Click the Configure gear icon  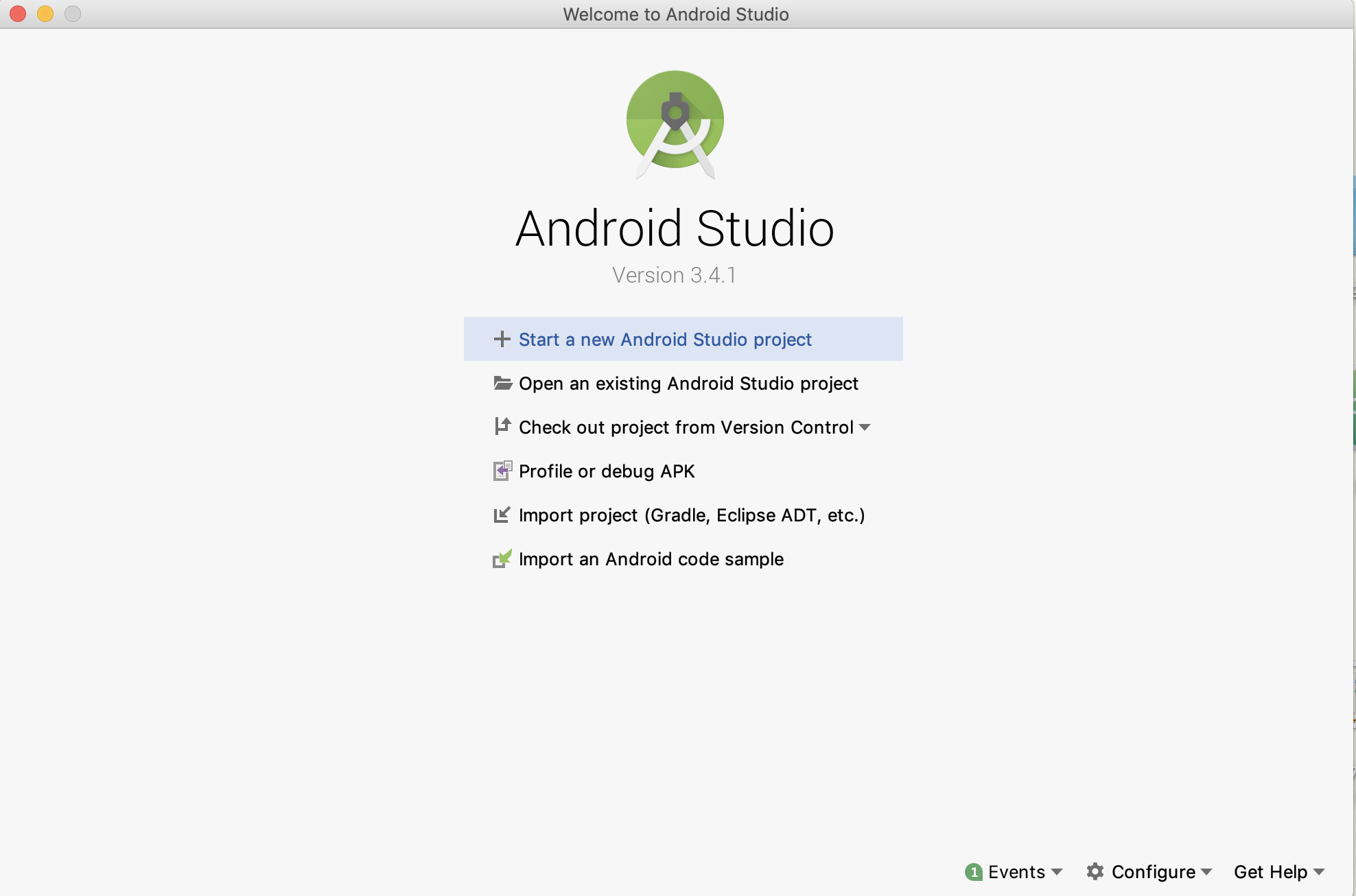tap(1095, 871)
